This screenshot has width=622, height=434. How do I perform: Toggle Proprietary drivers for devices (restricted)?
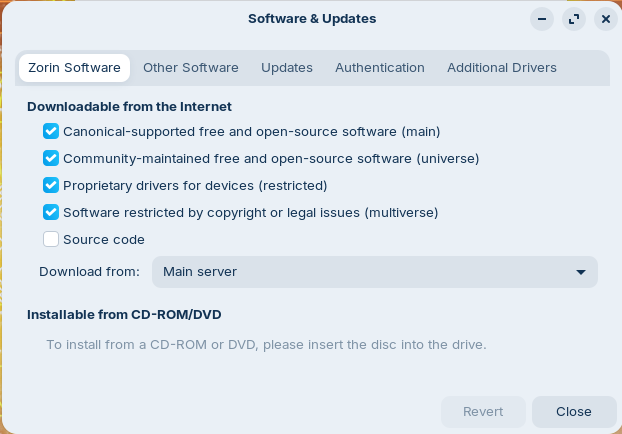click(x=51, y=185)
